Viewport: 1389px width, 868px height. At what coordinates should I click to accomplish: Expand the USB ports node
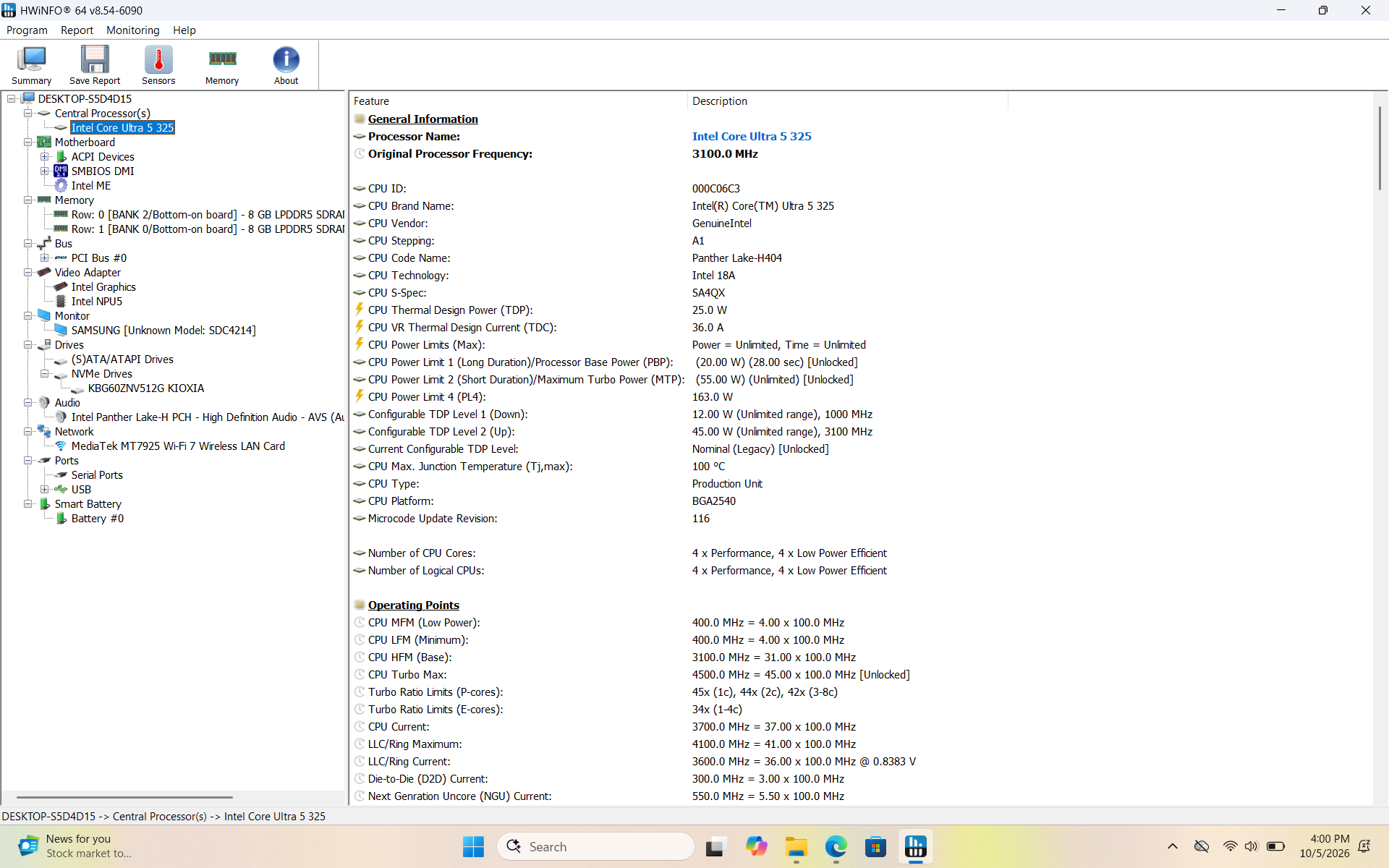click(x=45, y=490)
